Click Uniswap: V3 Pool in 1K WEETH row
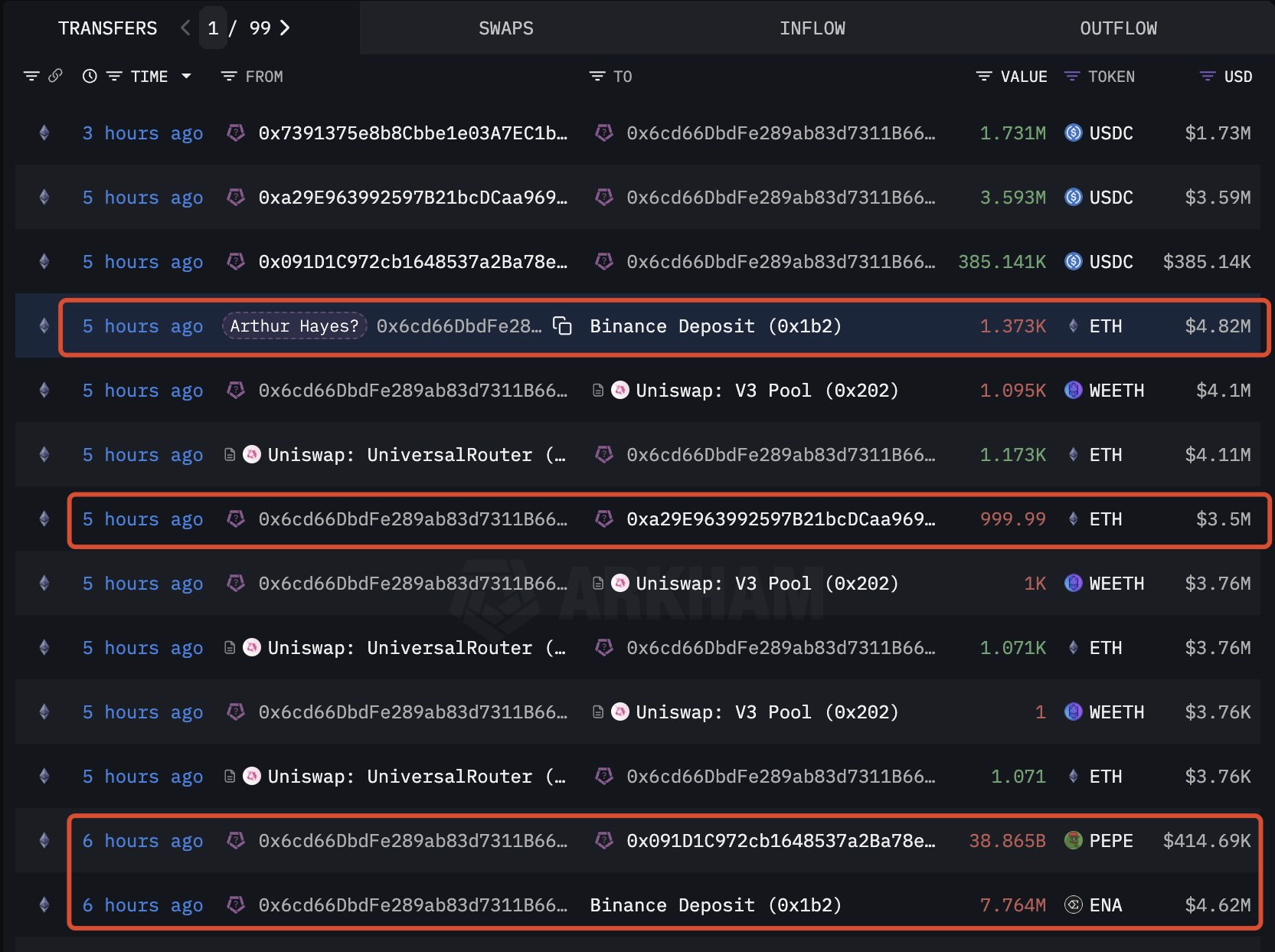 tap(767, 584)
